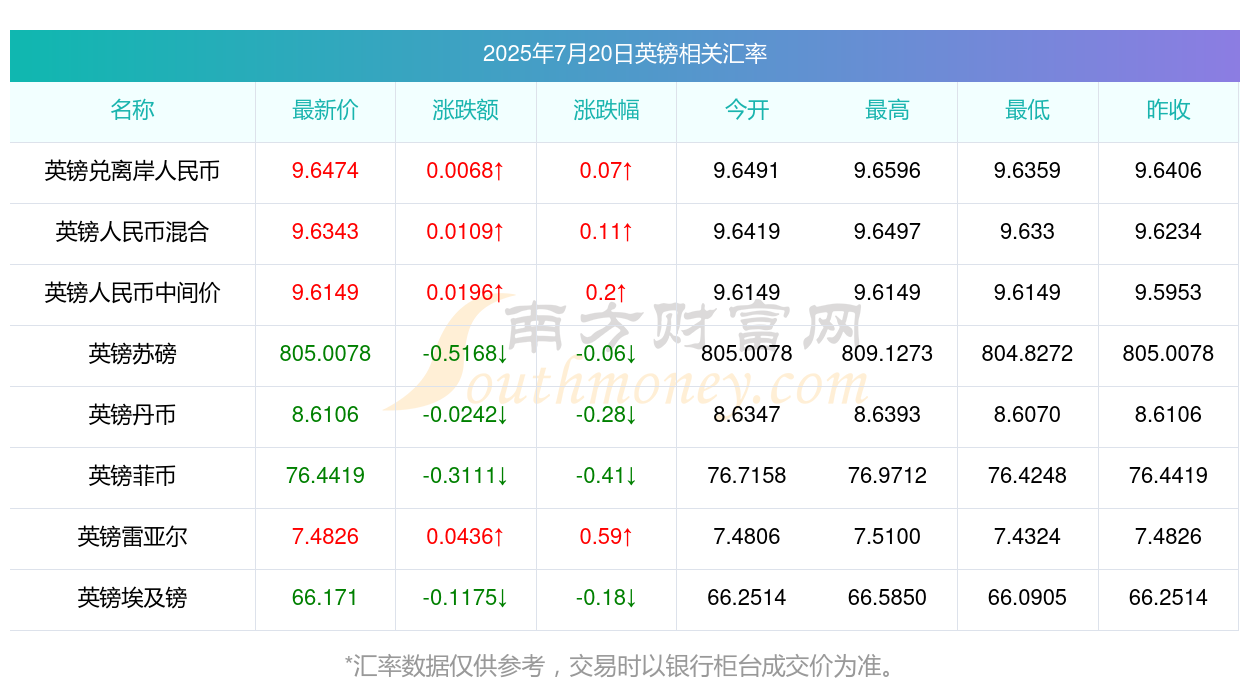
Task: Click the 名称 column header
Action: 132,111
